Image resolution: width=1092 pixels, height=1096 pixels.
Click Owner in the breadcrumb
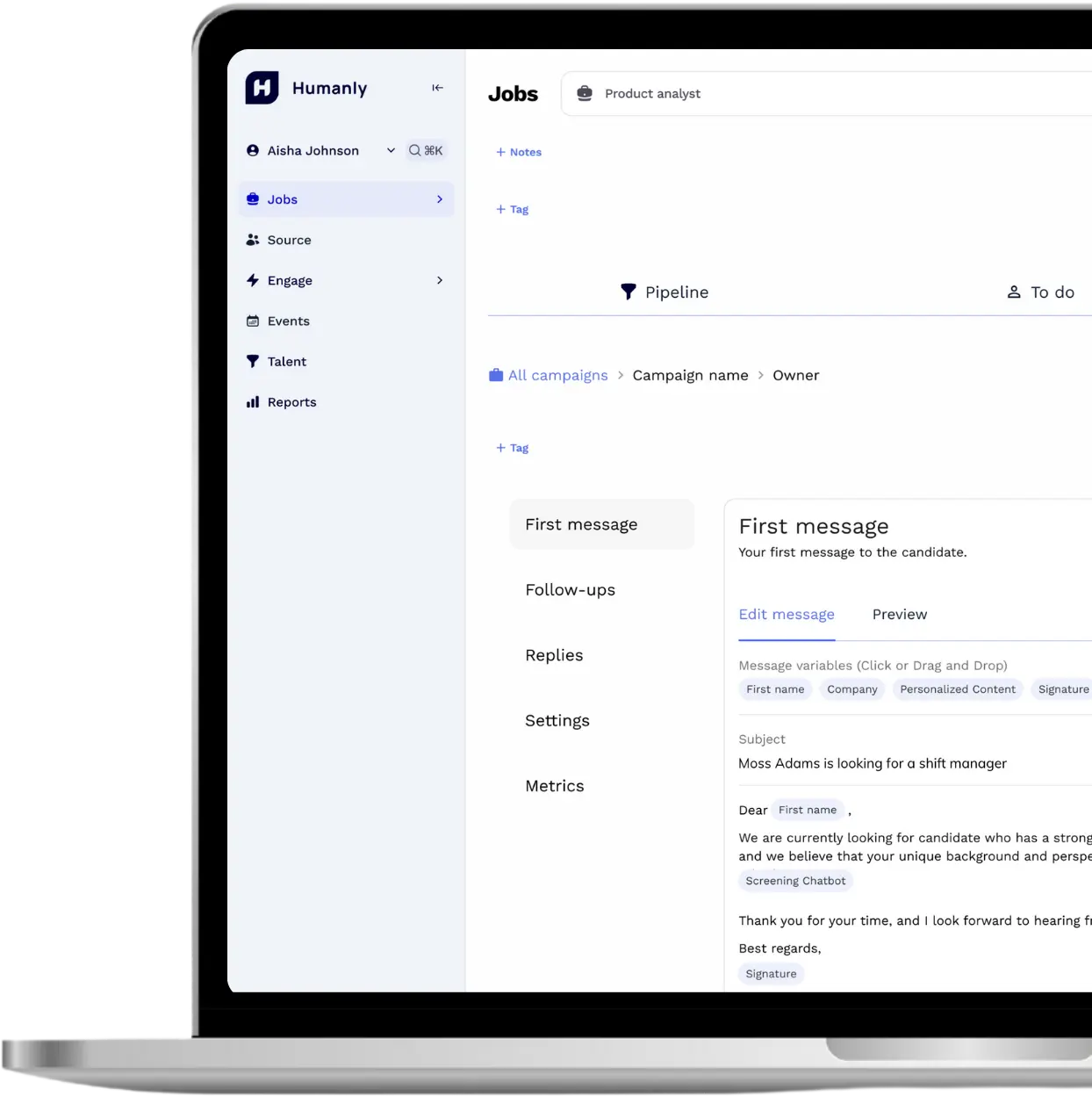(x=795, y=375)
